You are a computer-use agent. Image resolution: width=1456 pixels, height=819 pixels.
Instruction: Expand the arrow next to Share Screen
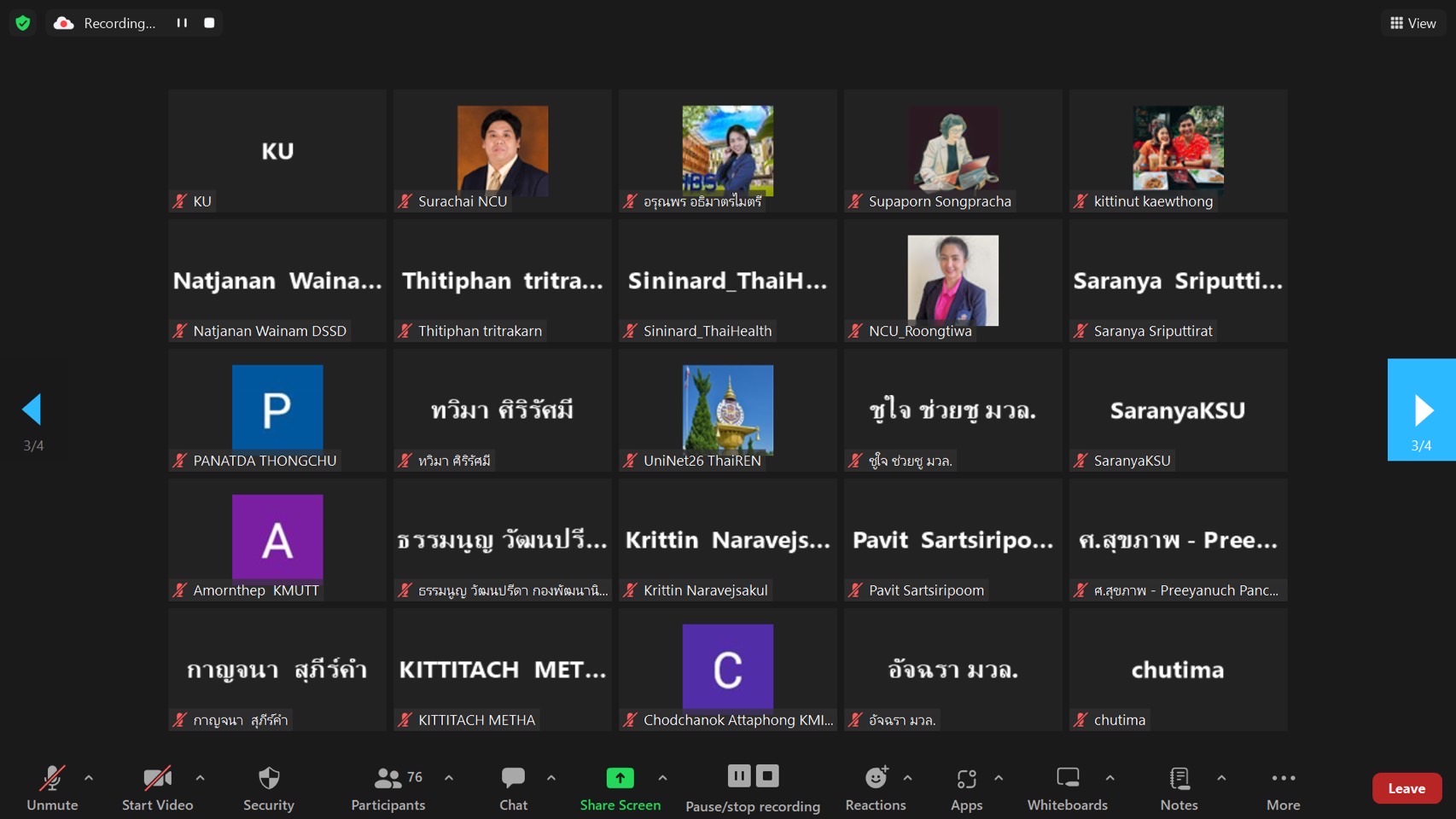[662, 778]
